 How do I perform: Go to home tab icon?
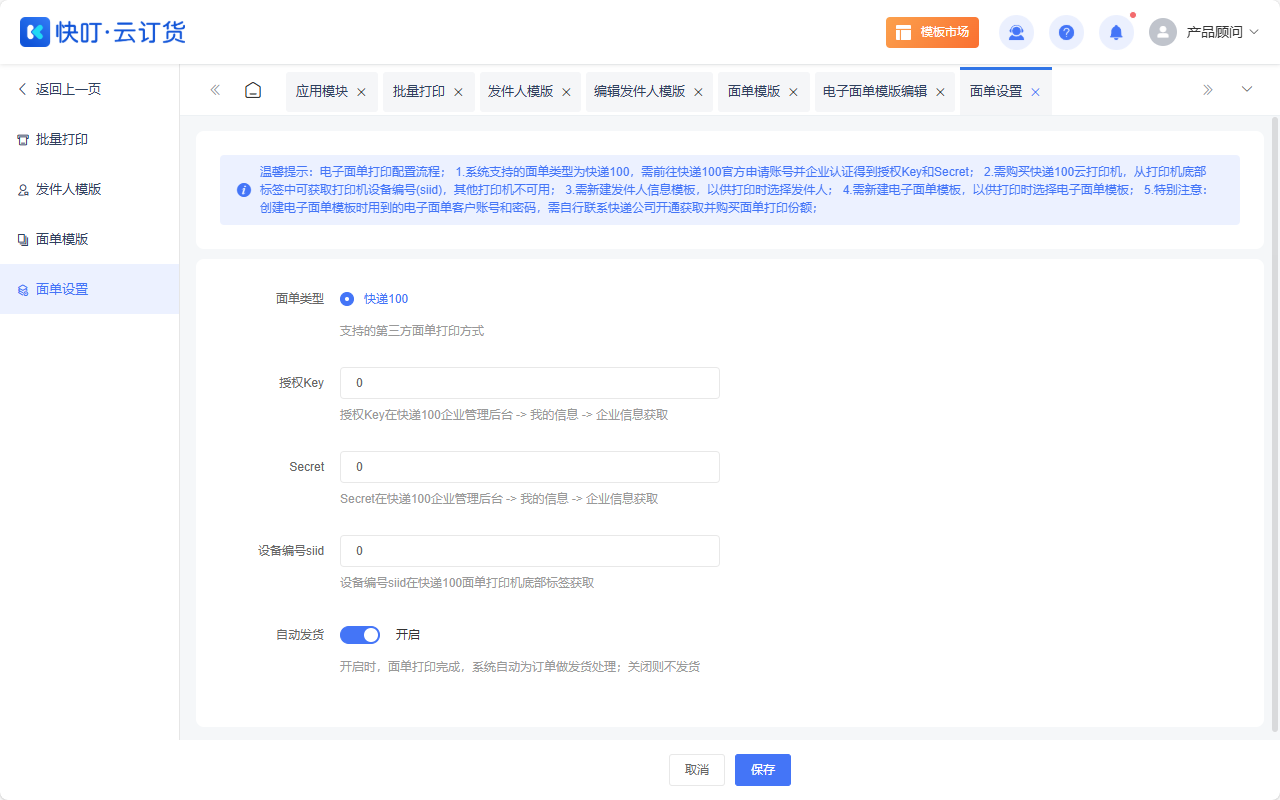point(253,90)
